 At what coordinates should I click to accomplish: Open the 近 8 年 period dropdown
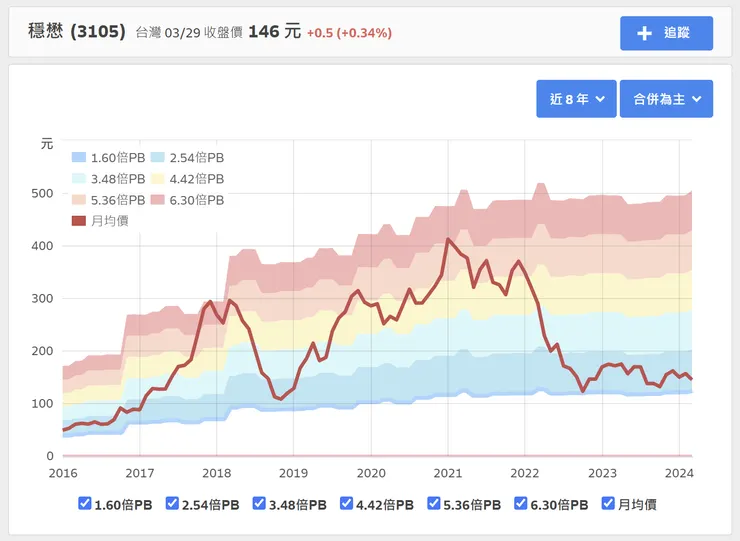[x=576, y=99]
